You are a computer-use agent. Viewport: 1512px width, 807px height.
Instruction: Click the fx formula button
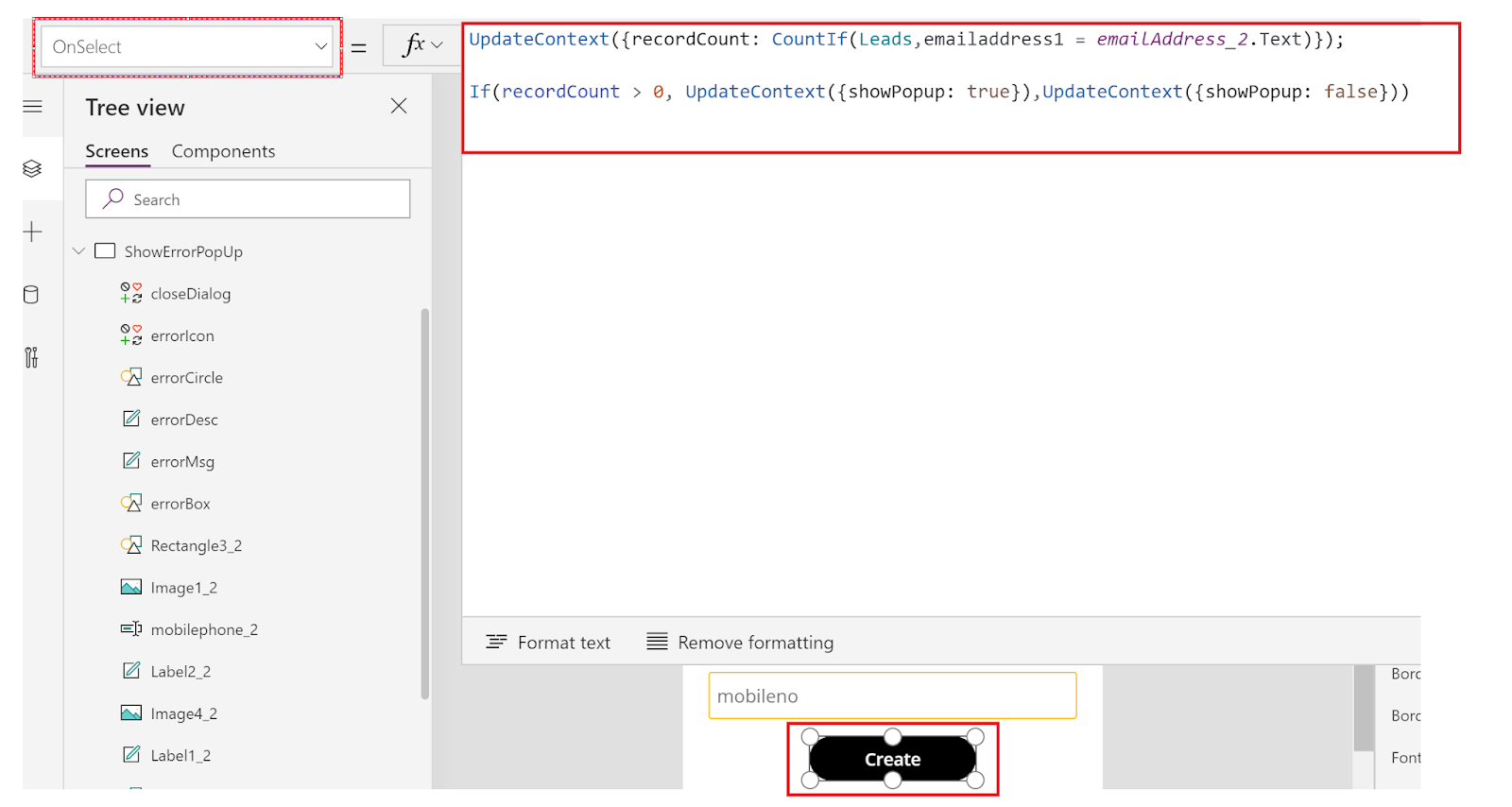[x=414, y=44]
